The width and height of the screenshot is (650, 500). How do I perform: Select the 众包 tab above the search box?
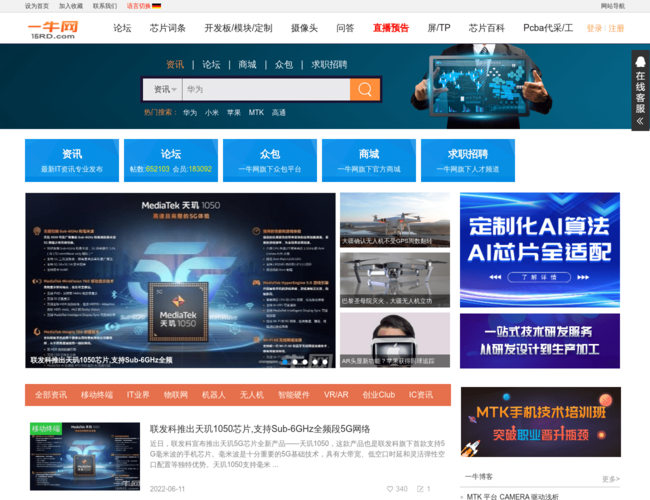pyautogui.click(x=284, y=64)
